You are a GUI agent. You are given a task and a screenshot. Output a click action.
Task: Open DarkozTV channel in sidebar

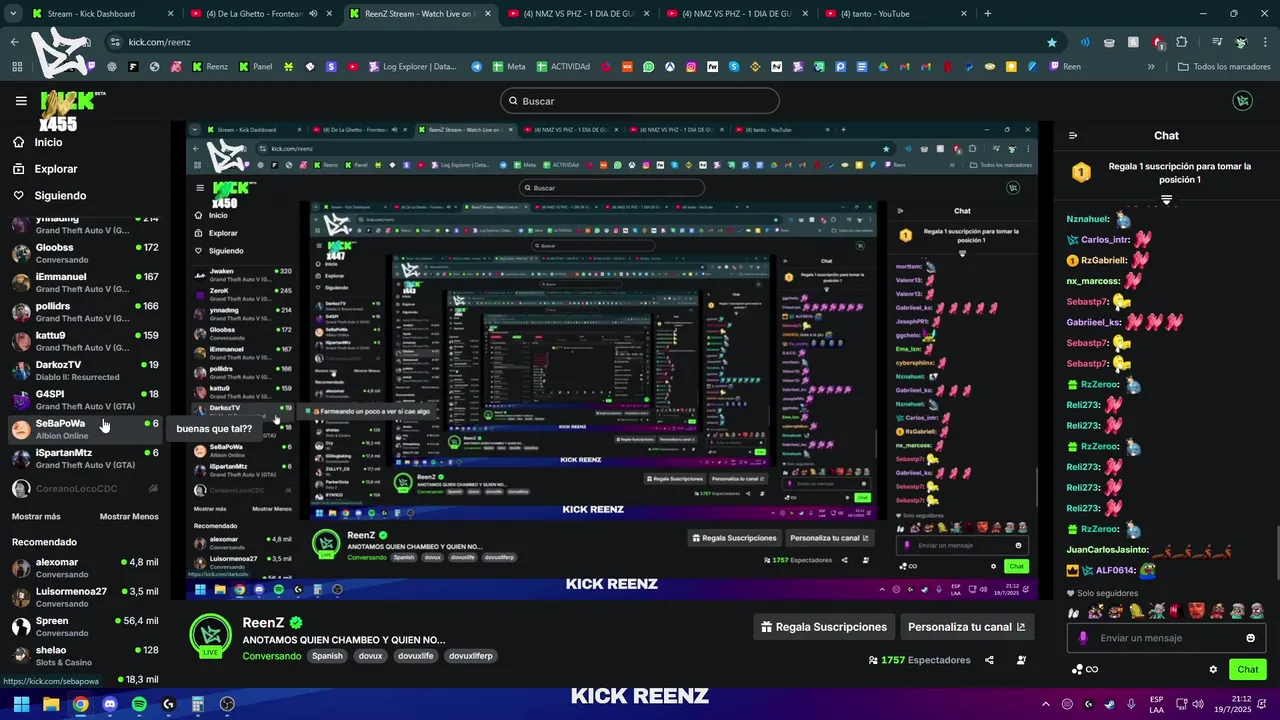coord(84,370)
